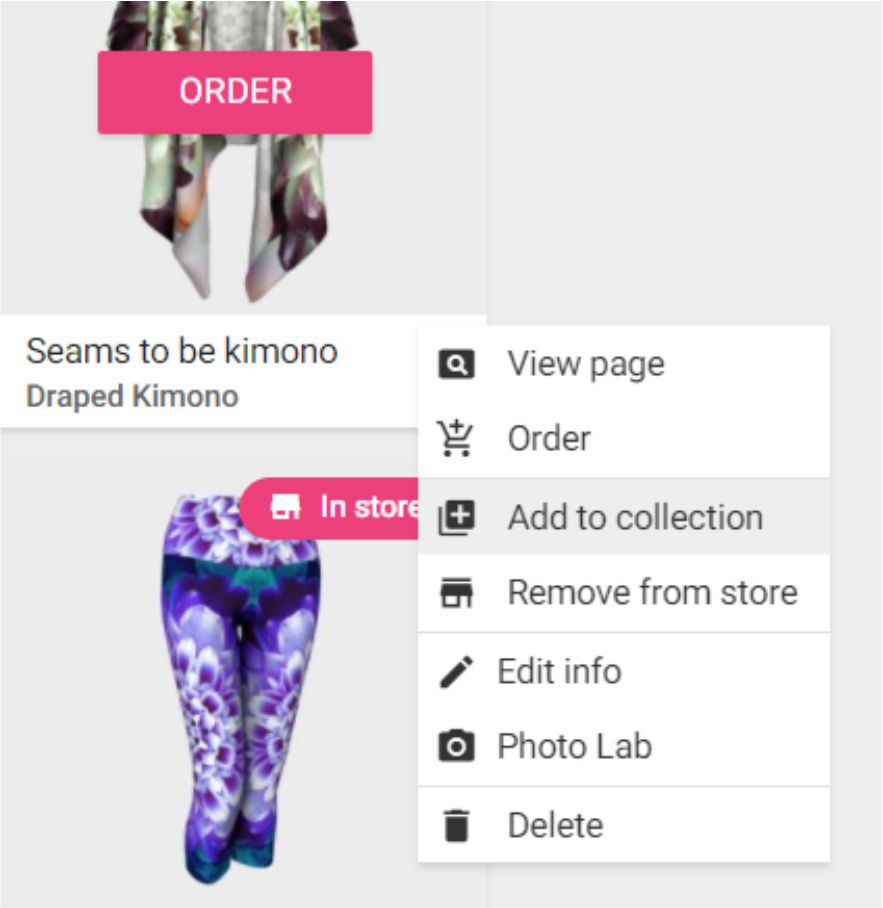Select the purple floral leggings thumbnail

[x=239, y=689]
